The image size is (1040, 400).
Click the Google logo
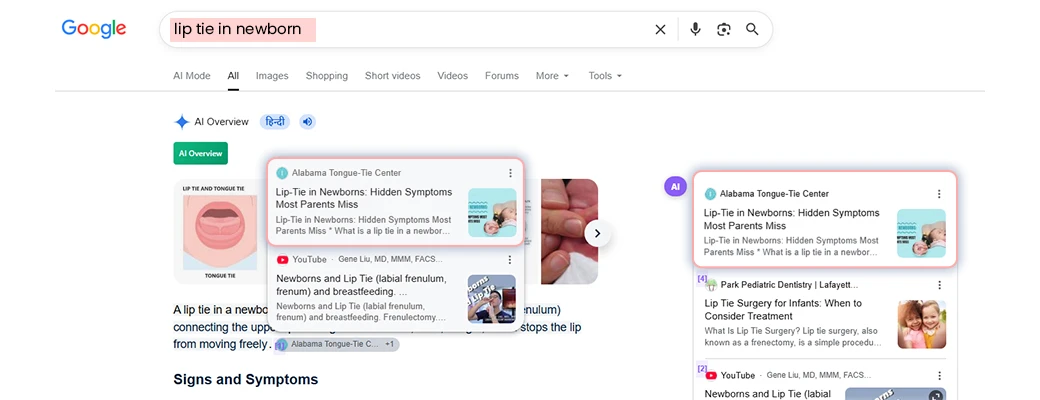point(94,29)
